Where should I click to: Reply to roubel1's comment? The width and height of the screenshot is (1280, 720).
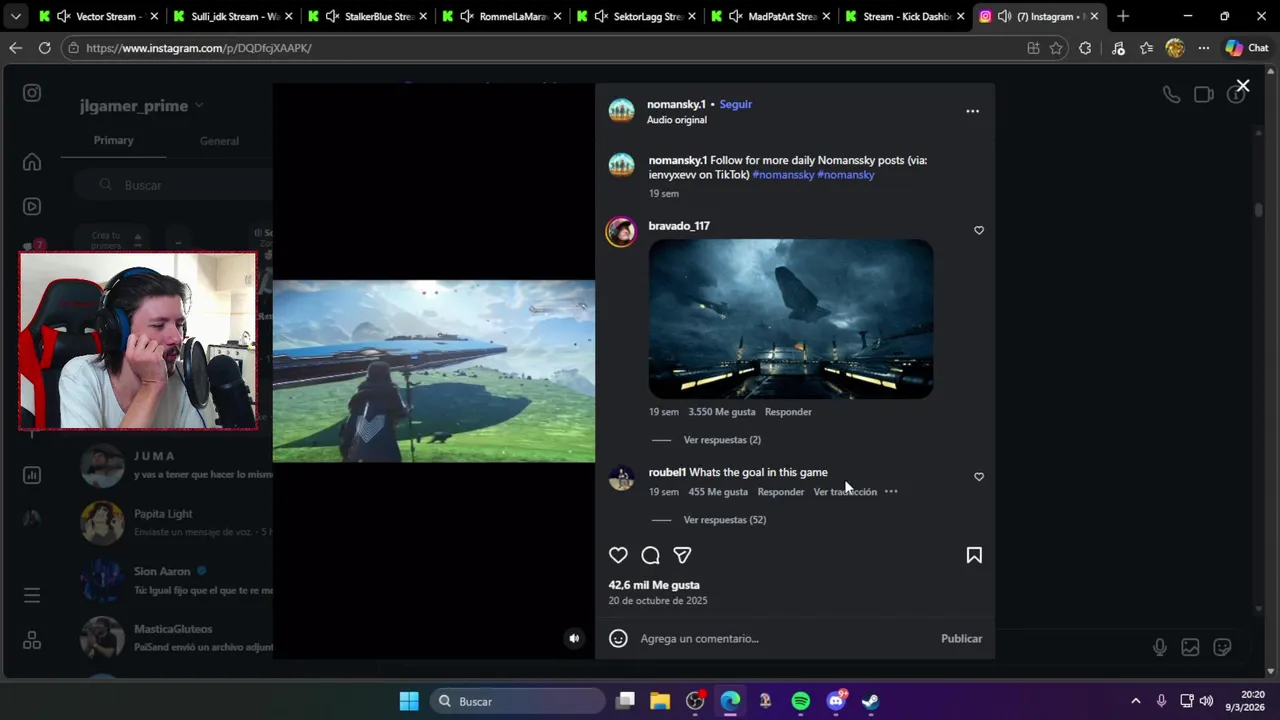(x=781, y=492)
